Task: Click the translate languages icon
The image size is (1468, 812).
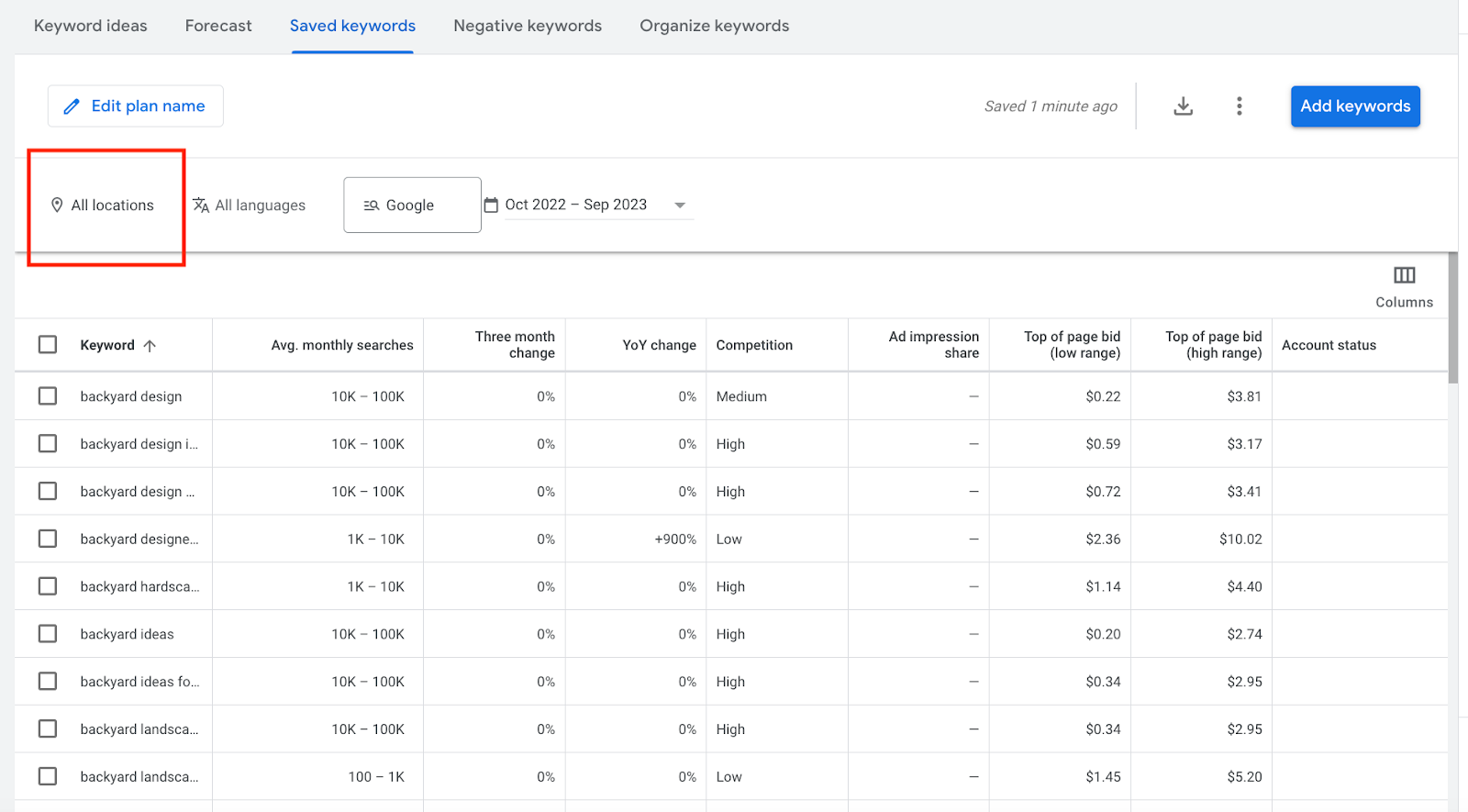Action: coord(201,206)
